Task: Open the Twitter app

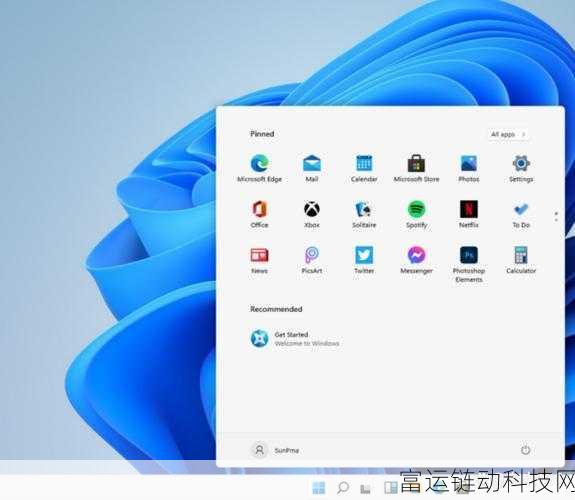Action: [364, 260]
